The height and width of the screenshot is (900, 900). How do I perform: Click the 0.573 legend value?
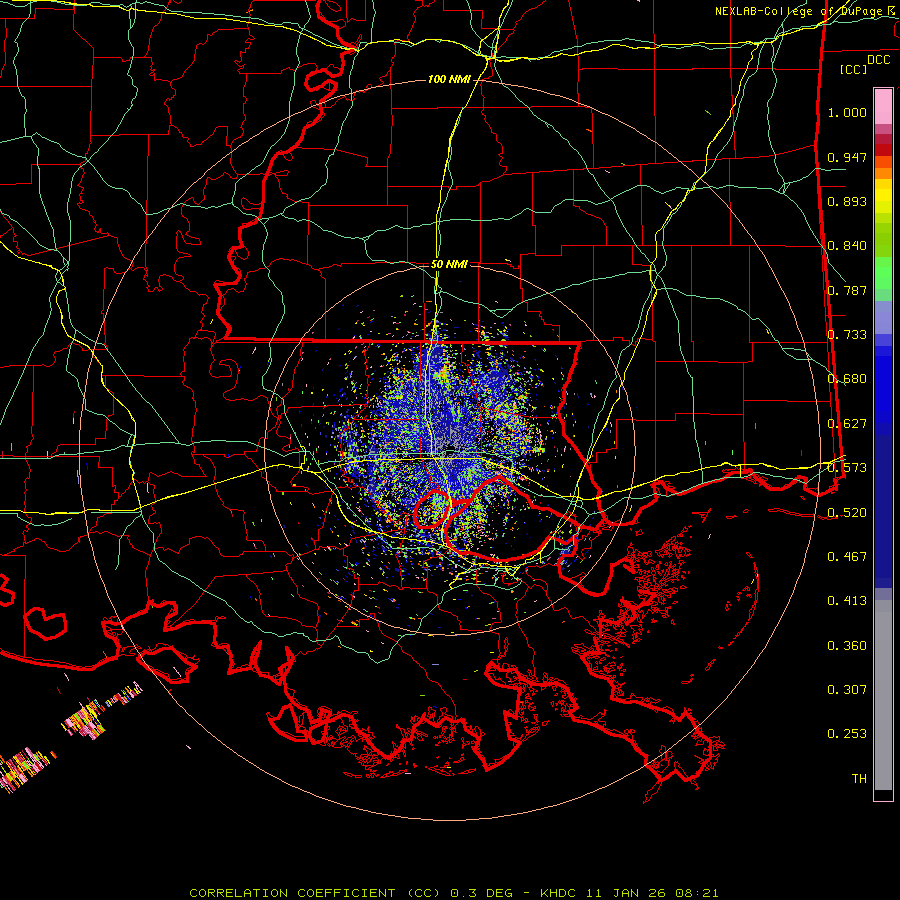847,468
